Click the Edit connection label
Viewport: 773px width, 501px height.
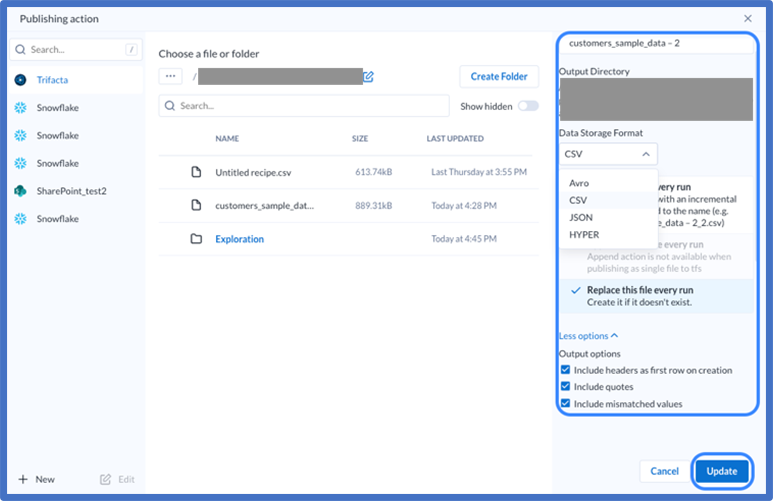pos(126,479)
